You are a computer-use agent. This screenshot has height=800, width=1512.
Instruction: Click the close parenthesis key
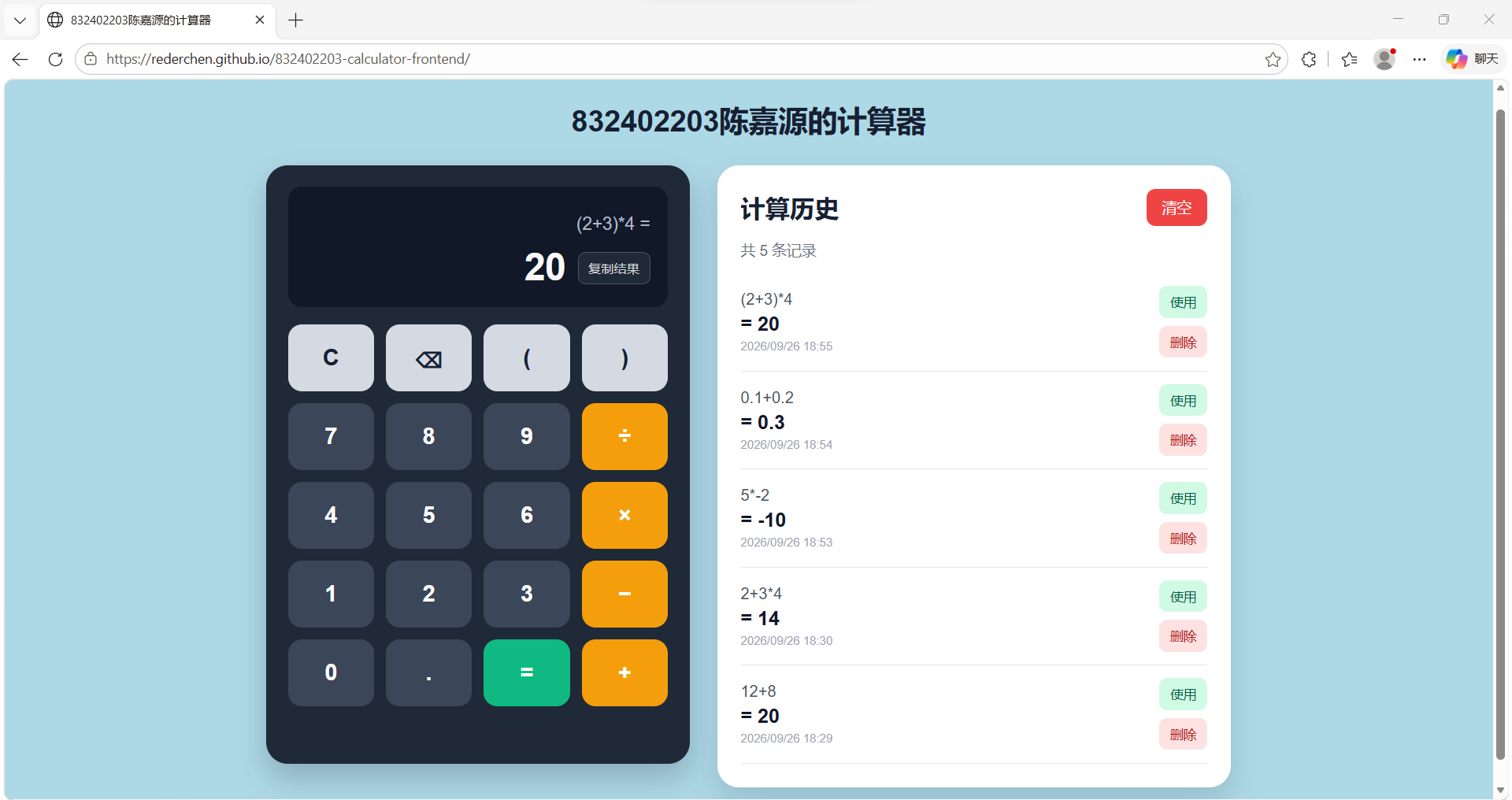pyautogui.click(x=624, y=358)
